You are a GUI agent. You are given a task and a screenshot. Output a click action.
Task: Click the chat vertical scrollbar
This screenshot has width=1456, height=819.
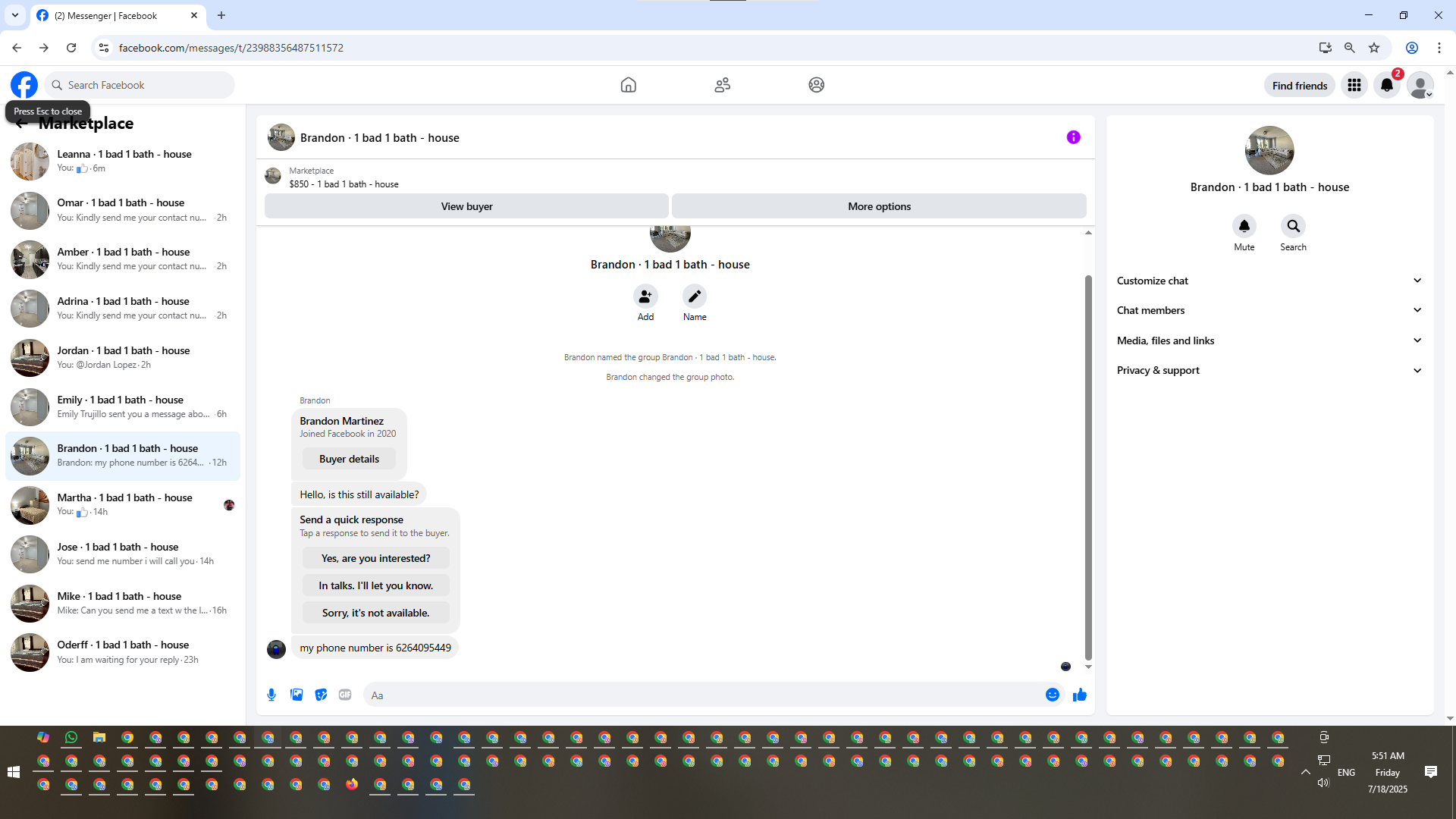point(1088,466)
